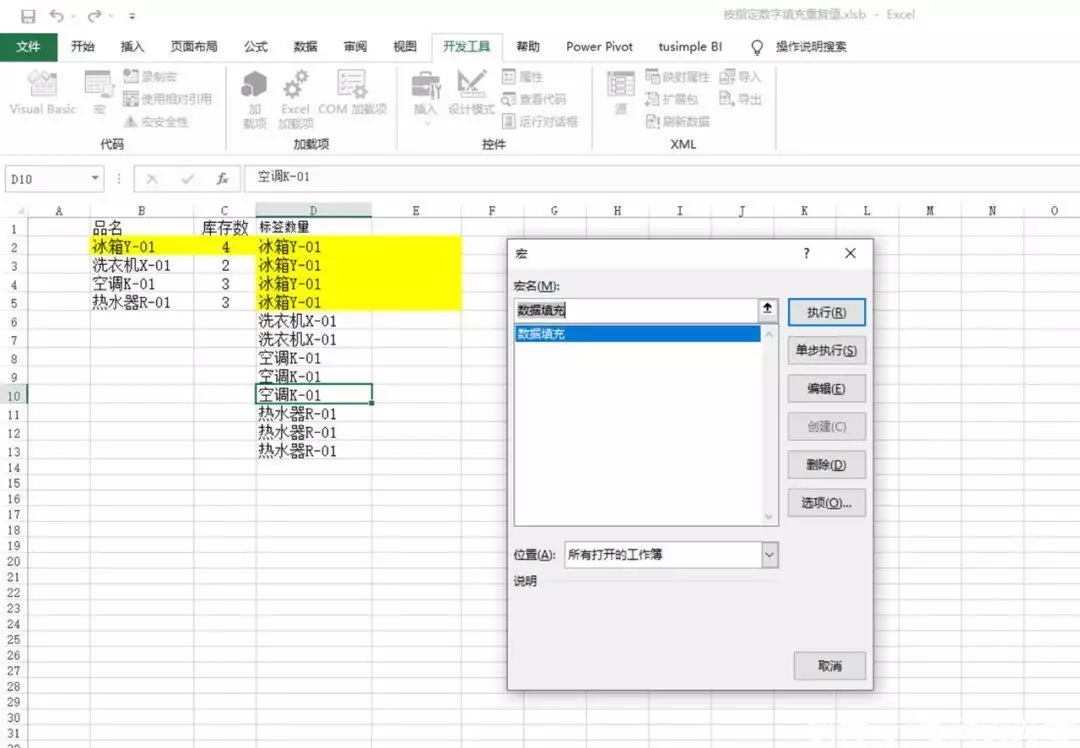Toggle Design Mode (设计模式)
The height and width of the screenshot is (748, 1080).
(x=471, y=92)
